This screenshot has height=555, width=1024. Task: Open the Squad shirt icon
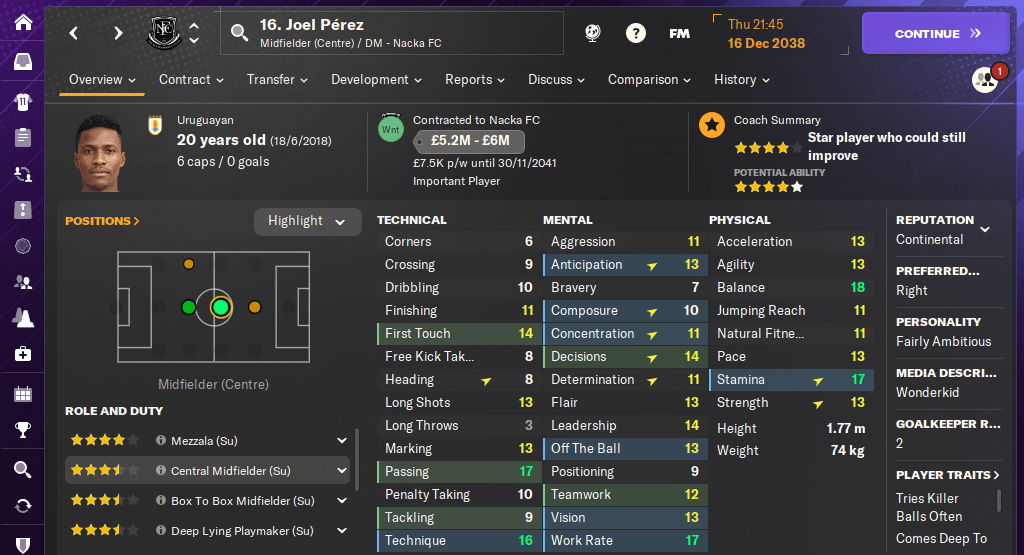(x=22, y=101)
